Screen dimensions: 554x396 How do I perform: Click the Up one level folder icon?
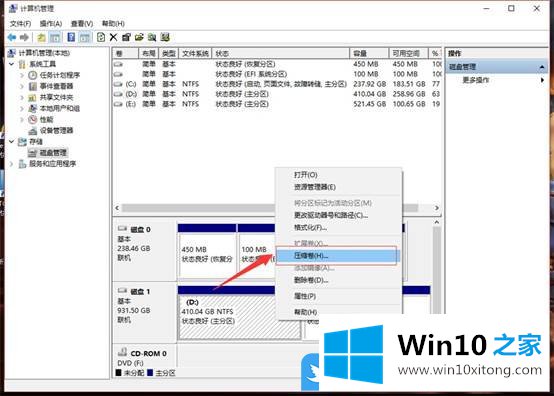[x=41, y=37]
